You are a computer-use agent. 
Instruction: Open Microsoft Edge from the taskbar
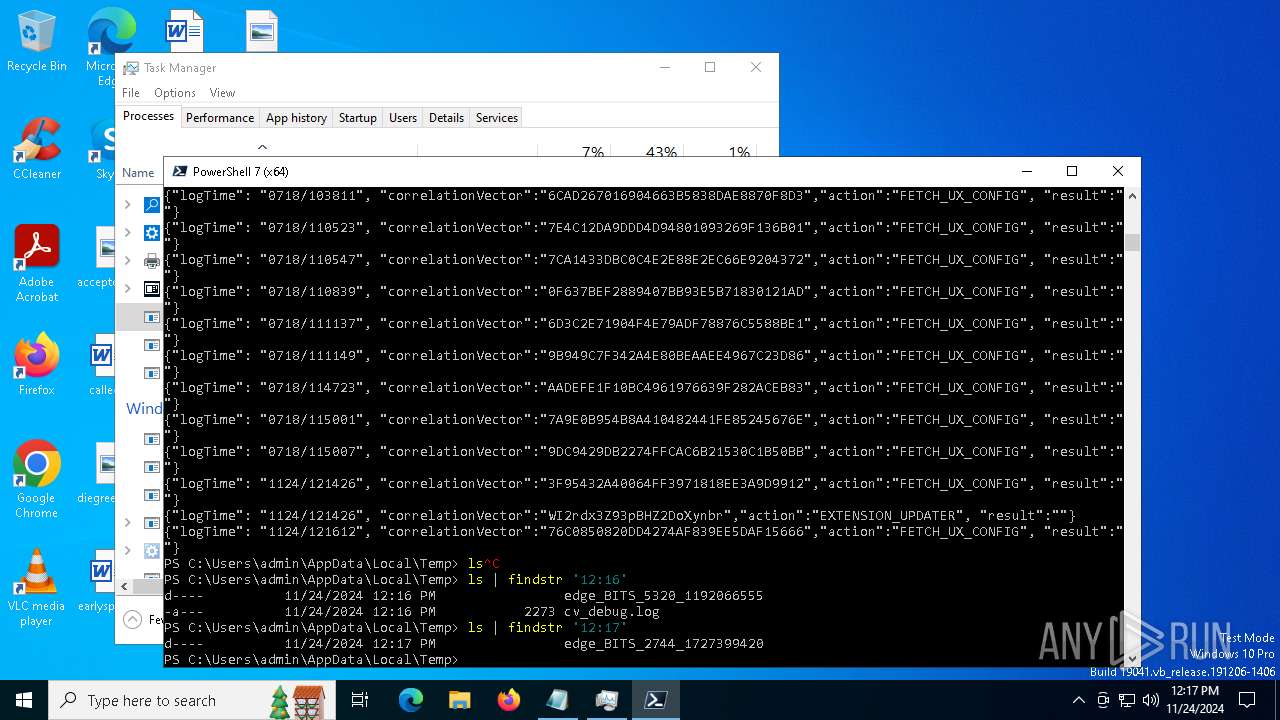click(411, 700)
